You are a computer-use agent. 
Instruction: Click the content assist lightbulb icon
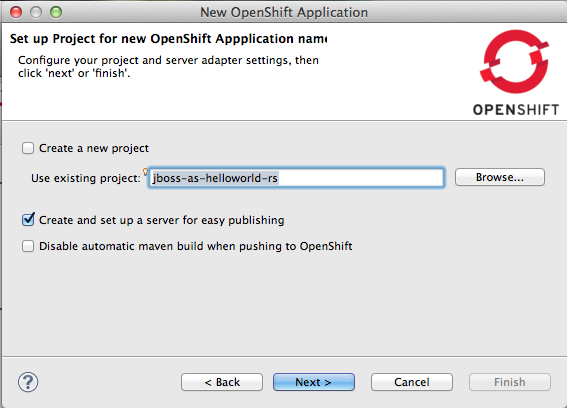145,171
